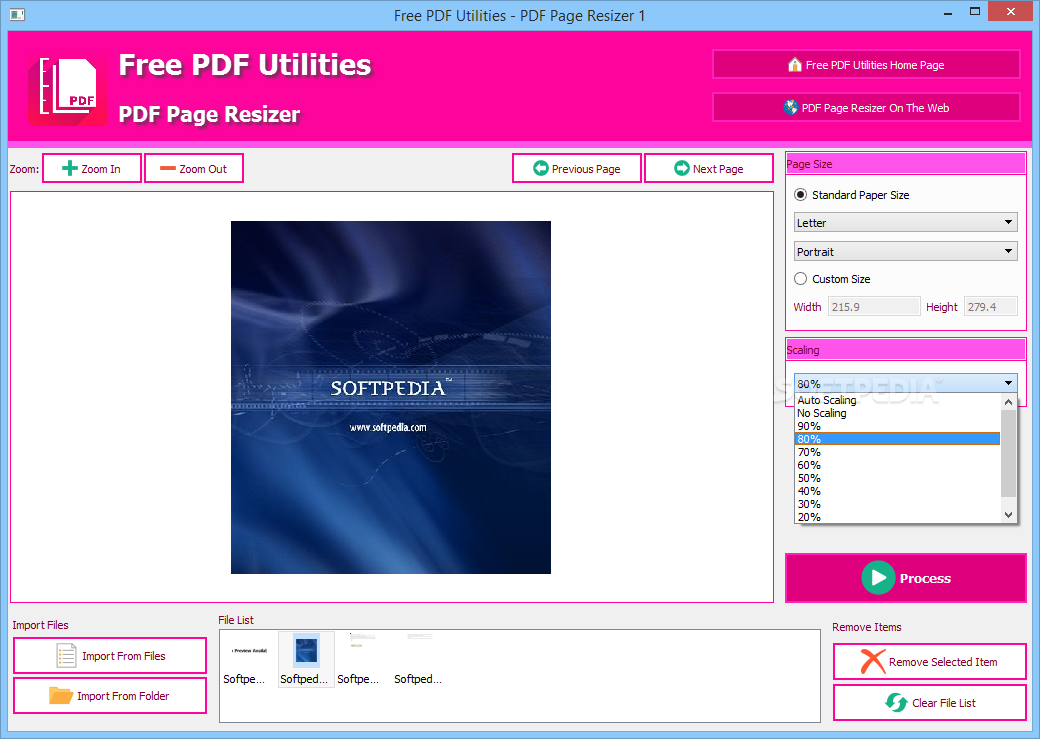Open Free PDF Utilities Home Page link

point(866,64)
